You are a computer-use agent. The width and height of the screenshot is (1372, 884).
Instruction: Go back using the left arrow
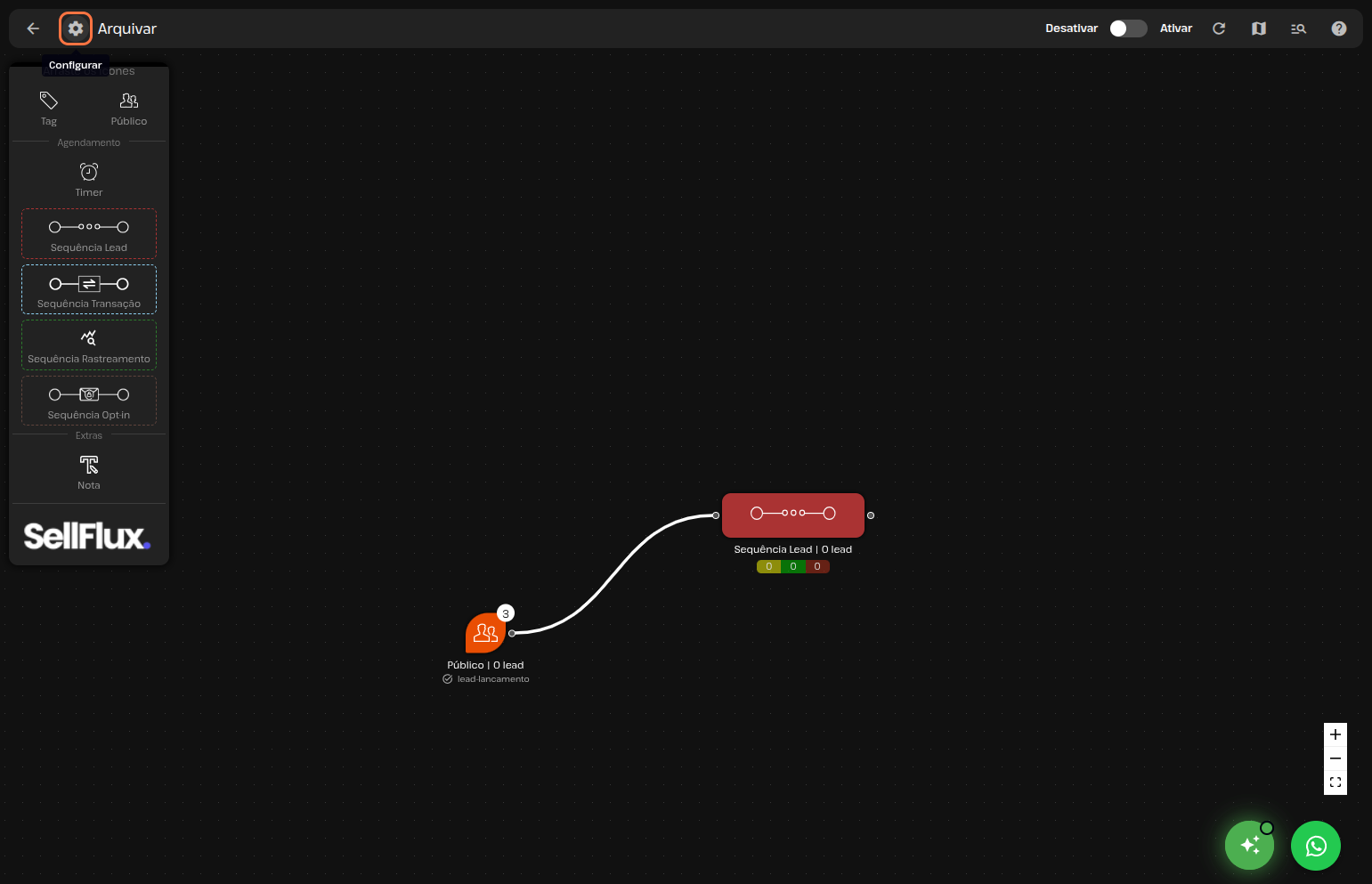33,28
